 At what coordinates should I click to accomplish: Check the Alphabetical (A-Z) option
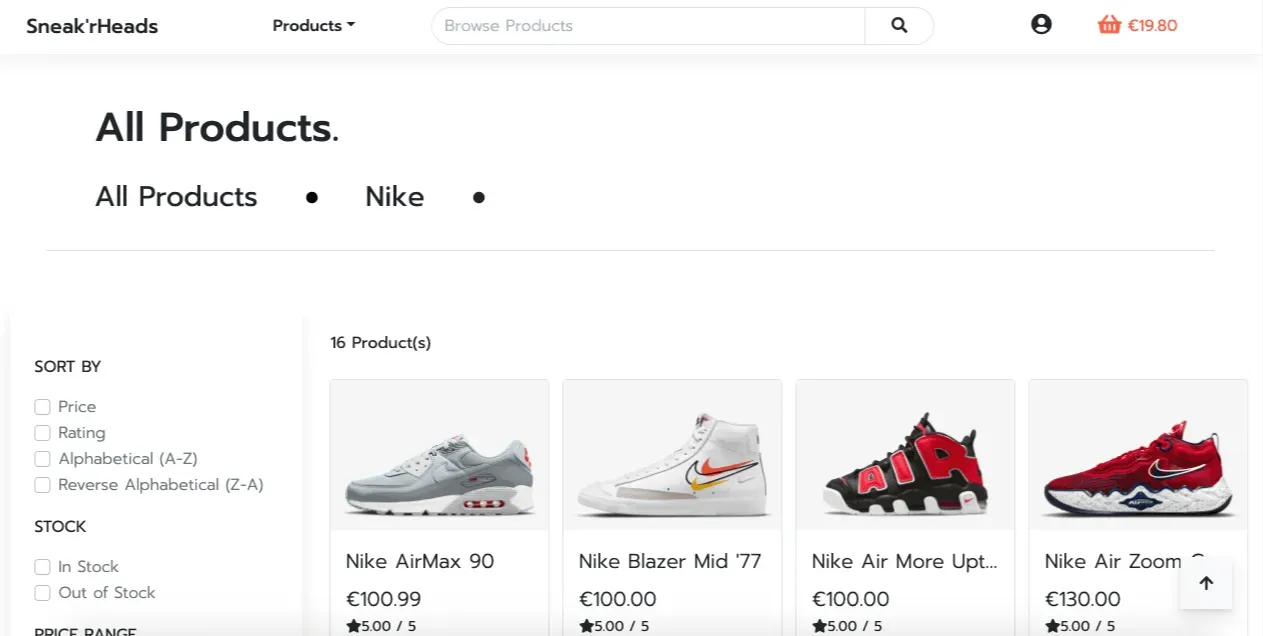click(x=42, y=459)
